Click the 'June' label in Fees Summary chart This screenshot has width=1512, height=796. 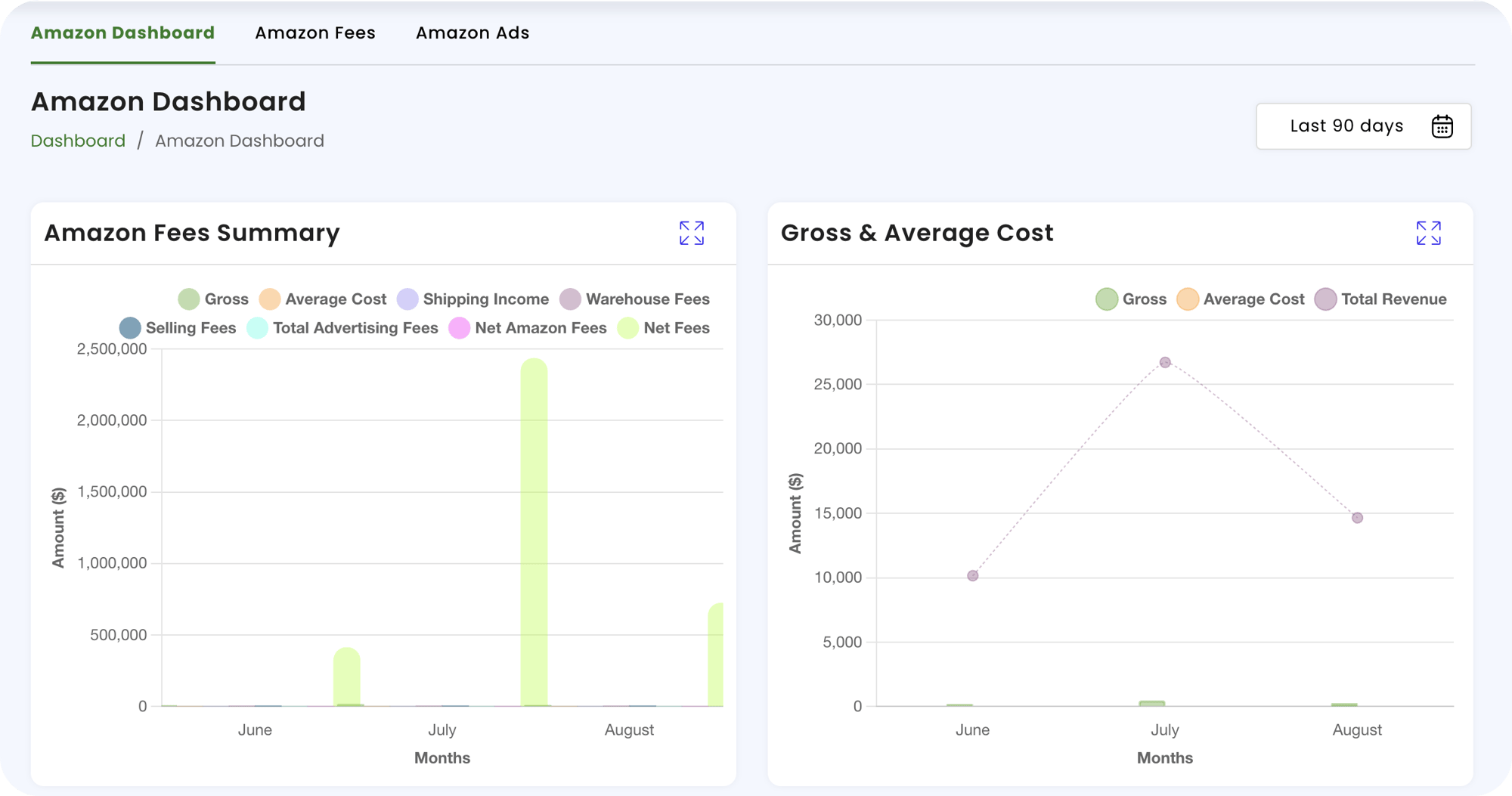click(x=255, y=729)
